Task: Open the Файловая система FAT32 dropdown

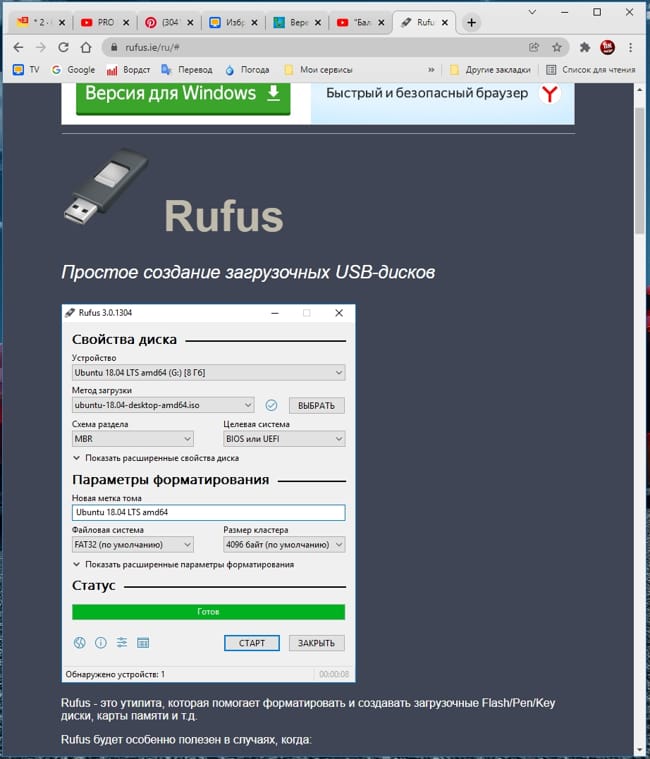Action: 133,545
